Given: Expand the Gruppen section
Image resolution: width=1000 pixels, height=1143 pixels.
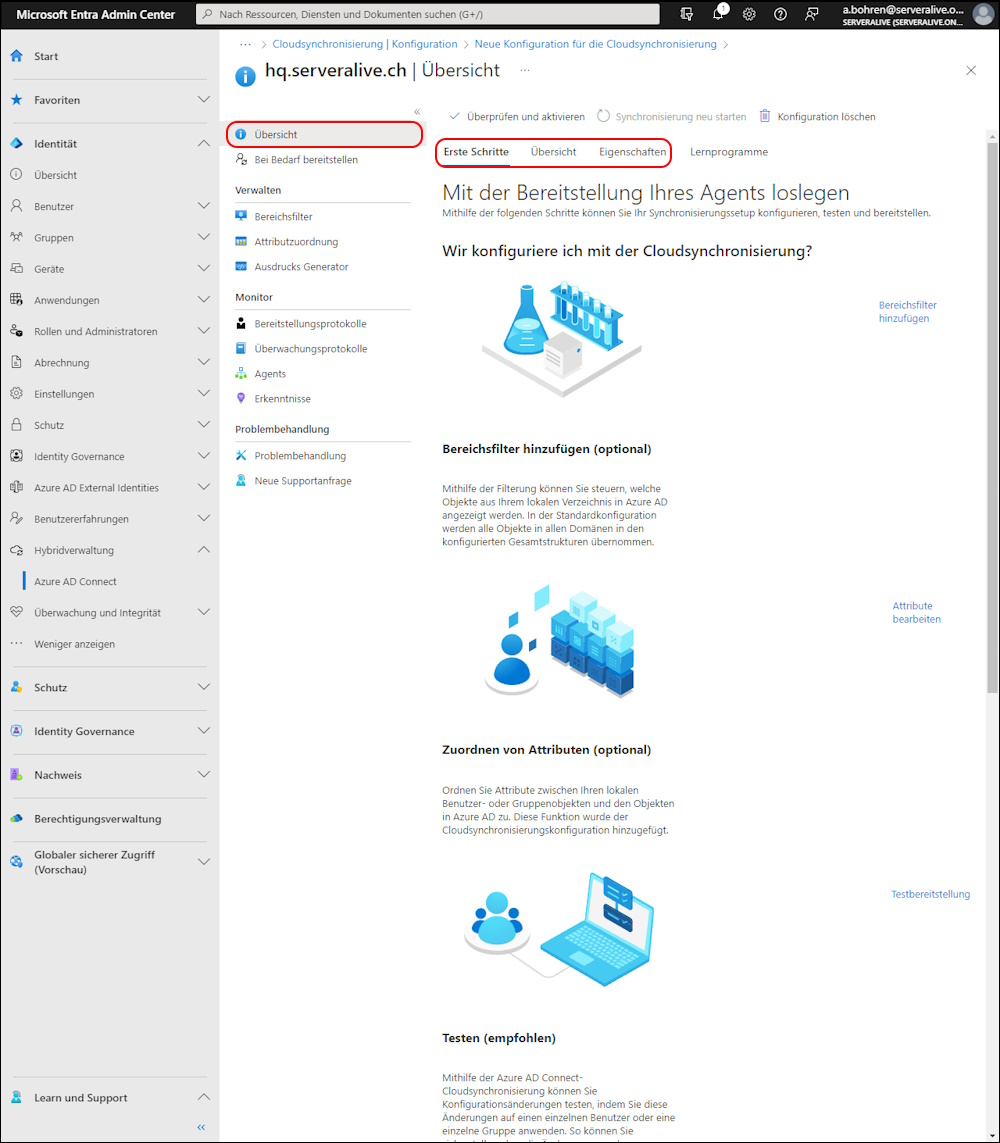Looking at the screenshot, I should (x=204, y=238).
